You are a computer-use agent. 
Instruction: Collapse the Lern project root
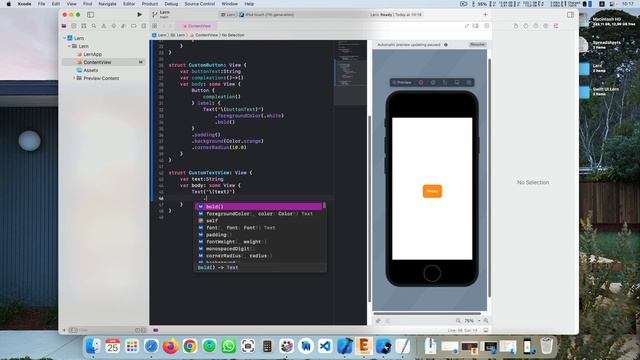tap(64, 38)
